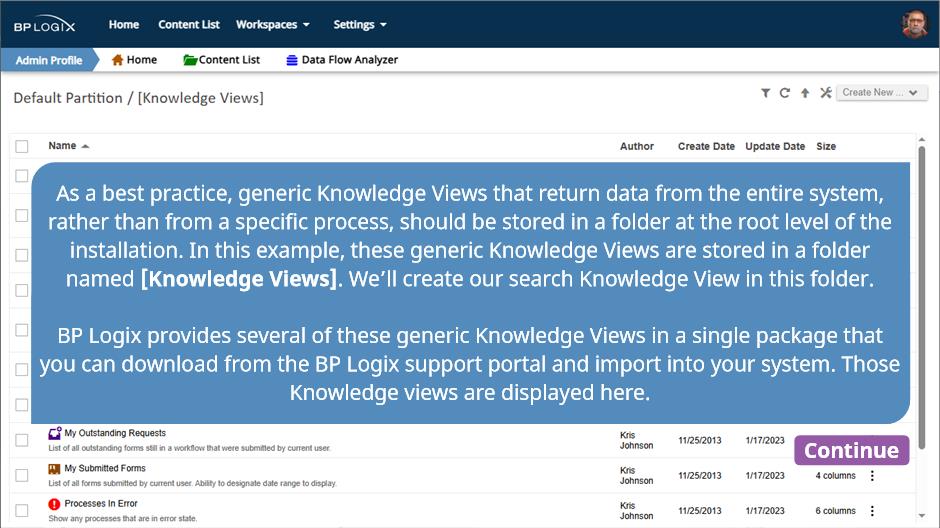The image size is (940, 528).
Task: Open the user profile avatar
Action: [x=914, y=25]
